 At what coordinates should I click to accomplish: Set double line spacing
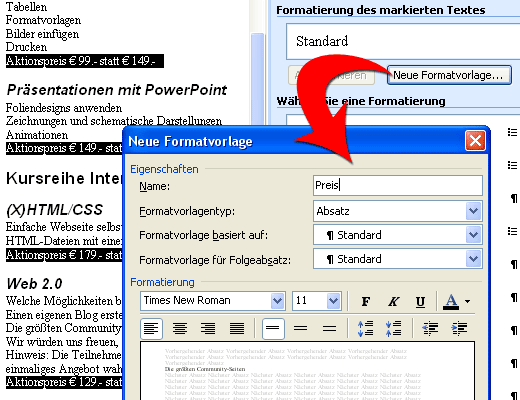(x=329, y=329)
